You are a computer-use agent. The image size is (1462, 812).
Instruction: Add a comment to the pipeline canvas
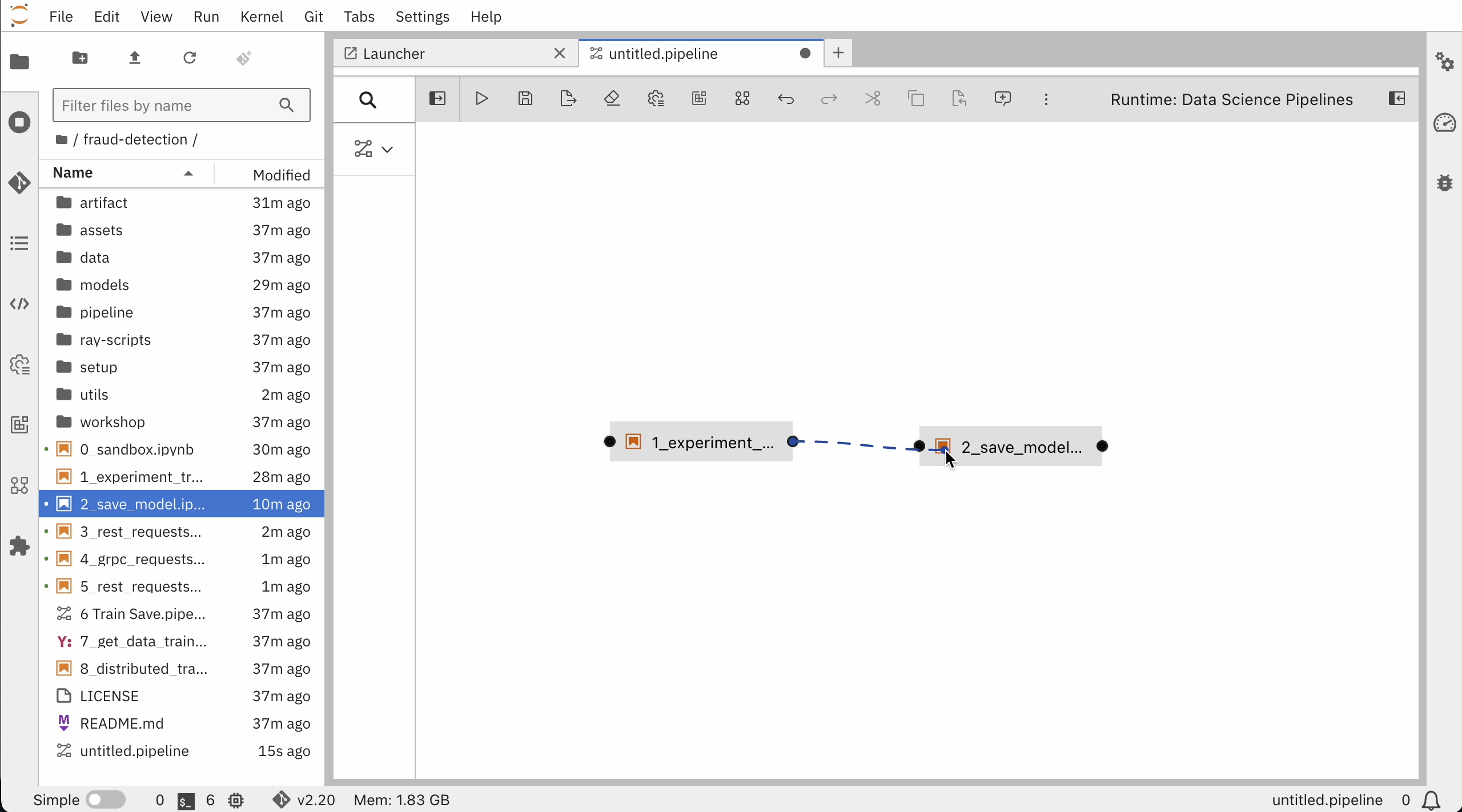pos(1002,99)
